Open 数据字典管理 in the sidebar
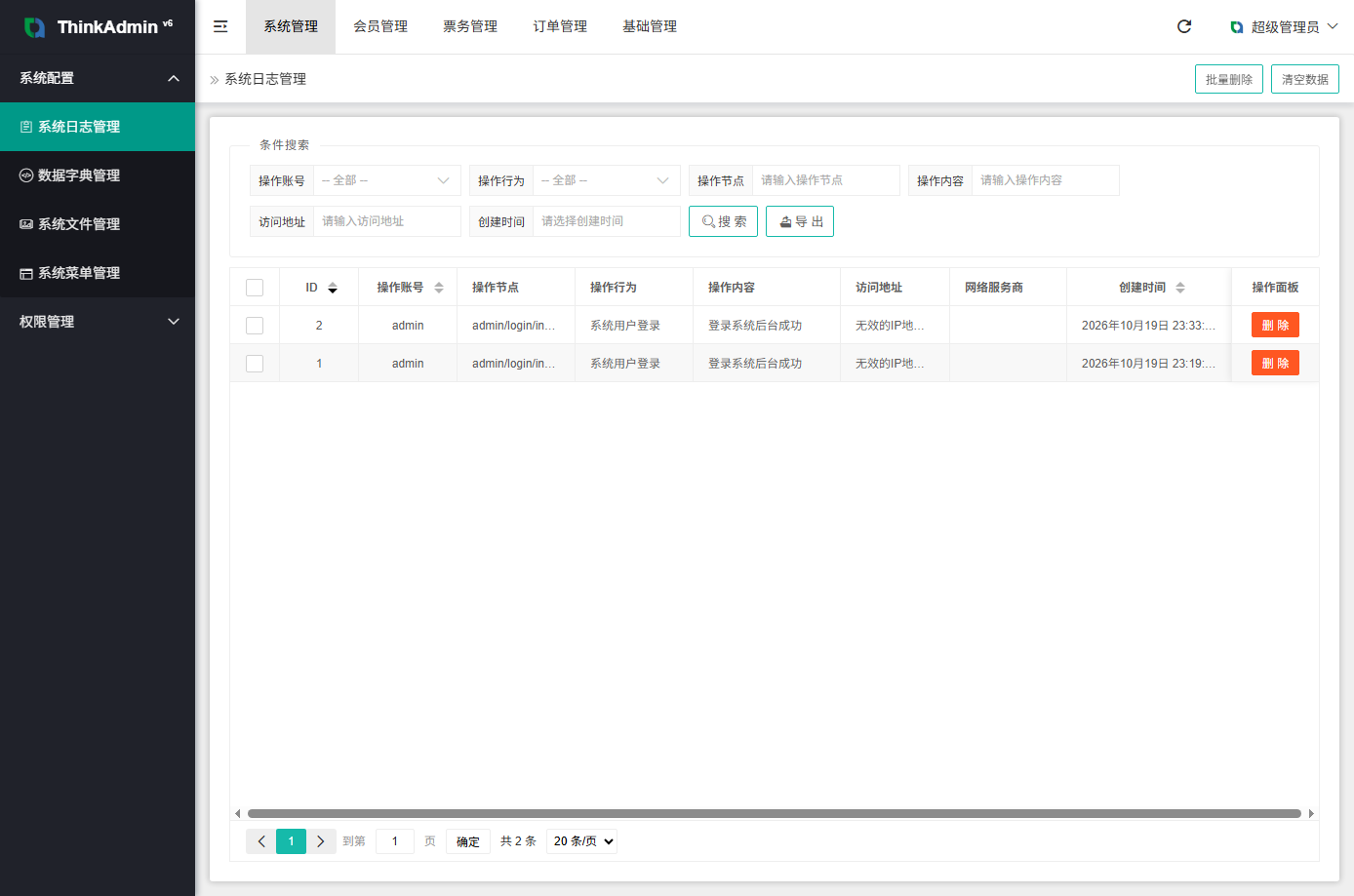The image size is (1354, 896). 98,175
